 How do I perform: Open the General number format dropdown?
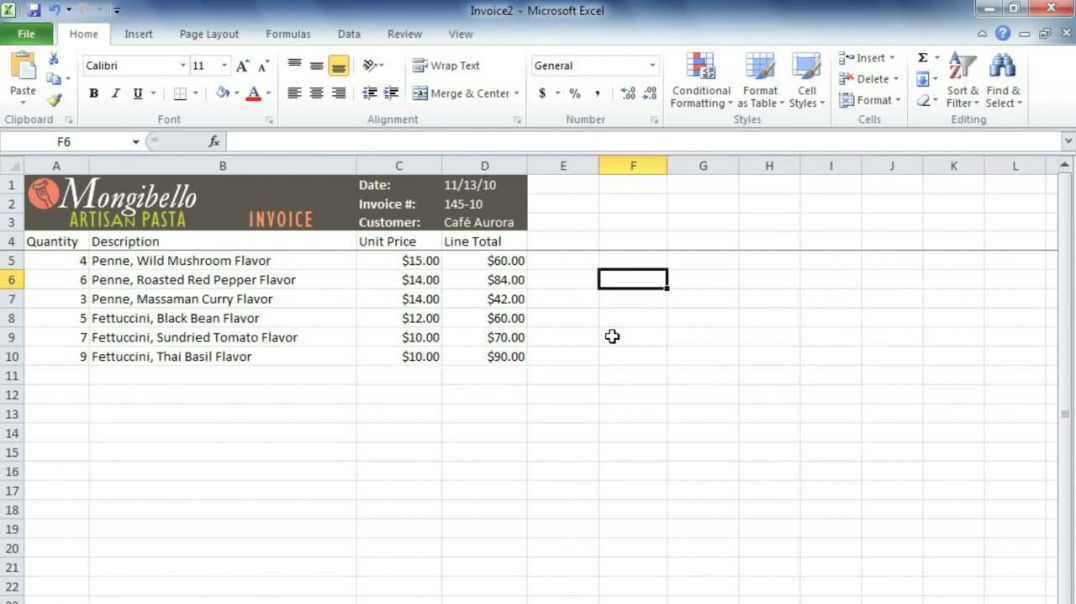click(652, 66)
